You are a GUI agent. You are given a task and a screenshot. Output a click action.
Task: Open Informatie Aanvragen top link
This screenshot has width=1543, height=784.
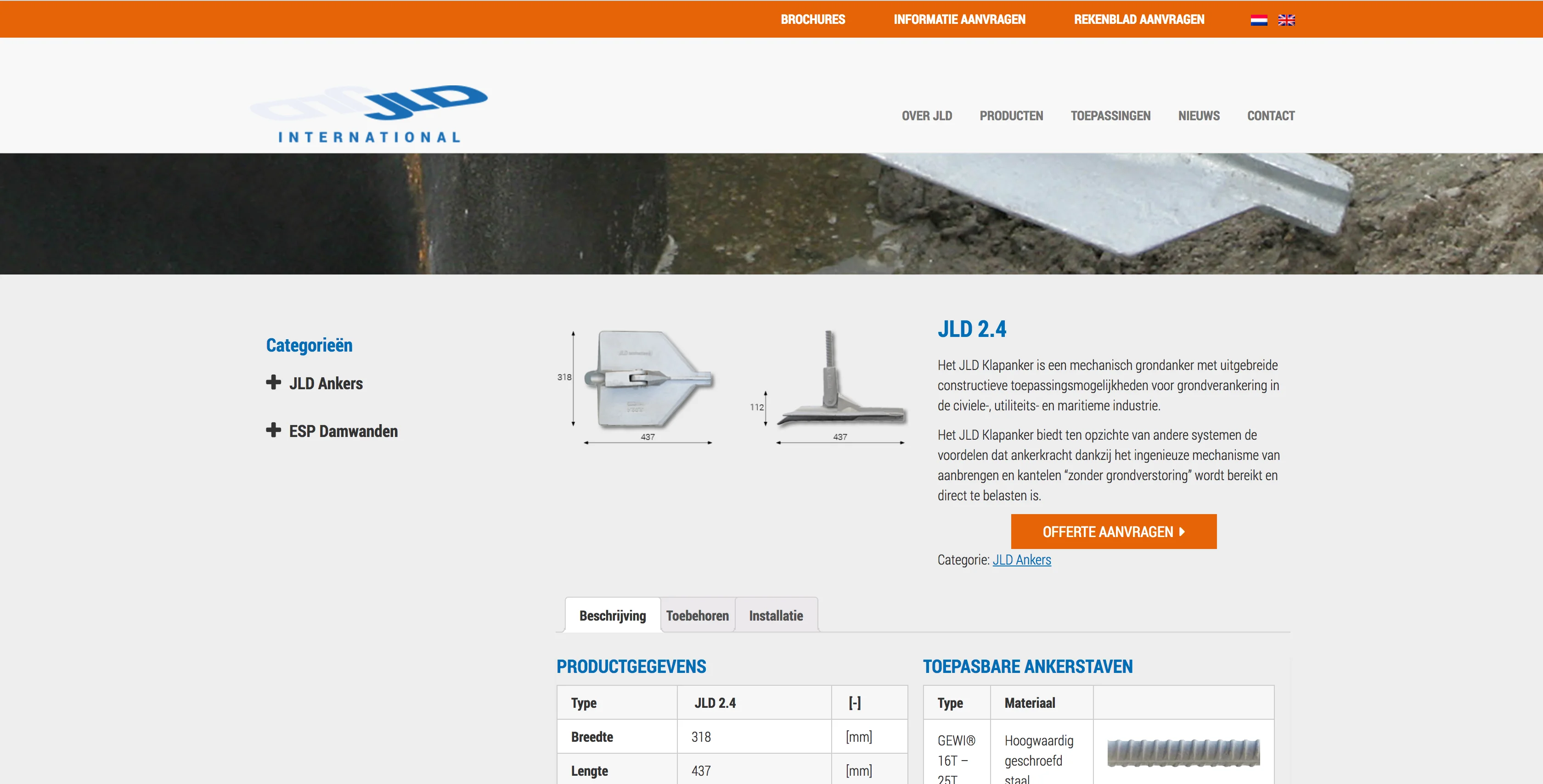coord(960,19)
